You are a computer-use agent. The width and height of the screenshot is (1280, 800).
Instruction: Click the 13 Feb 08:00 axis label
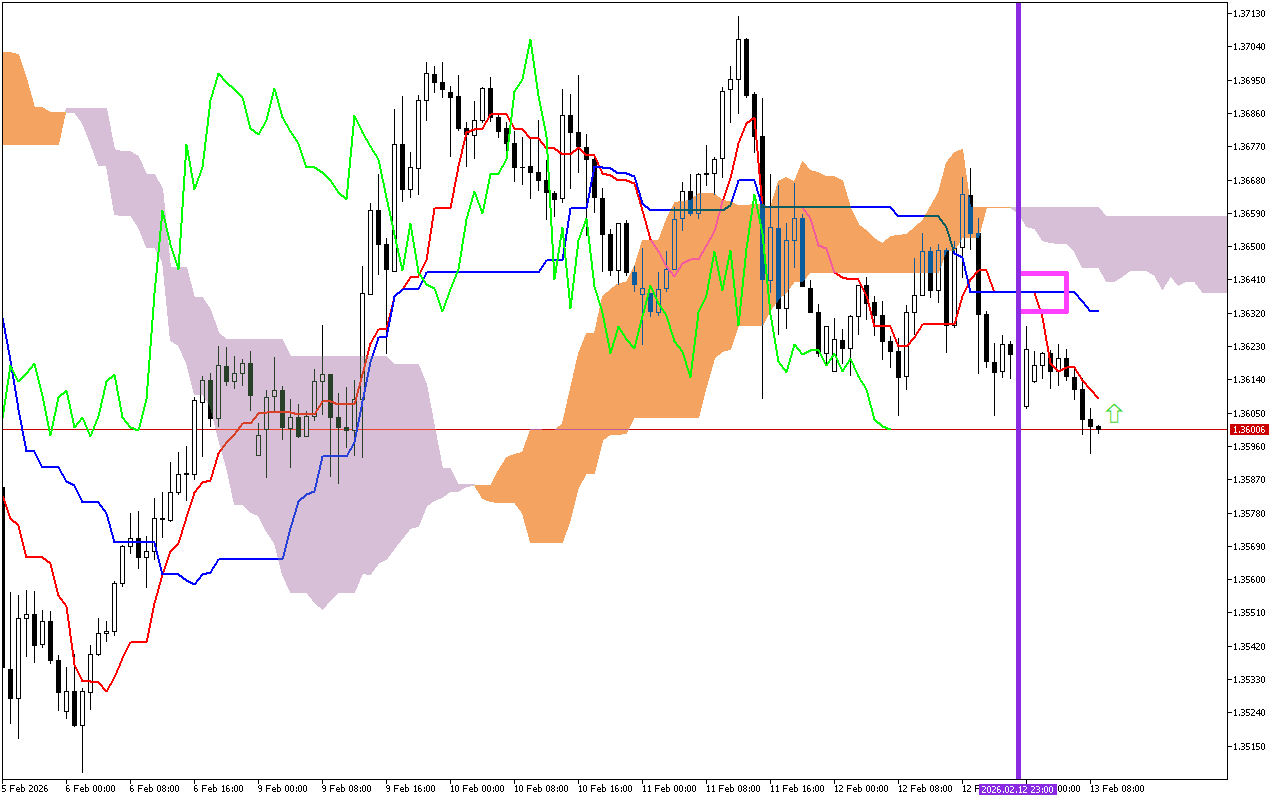(1116, 788)
